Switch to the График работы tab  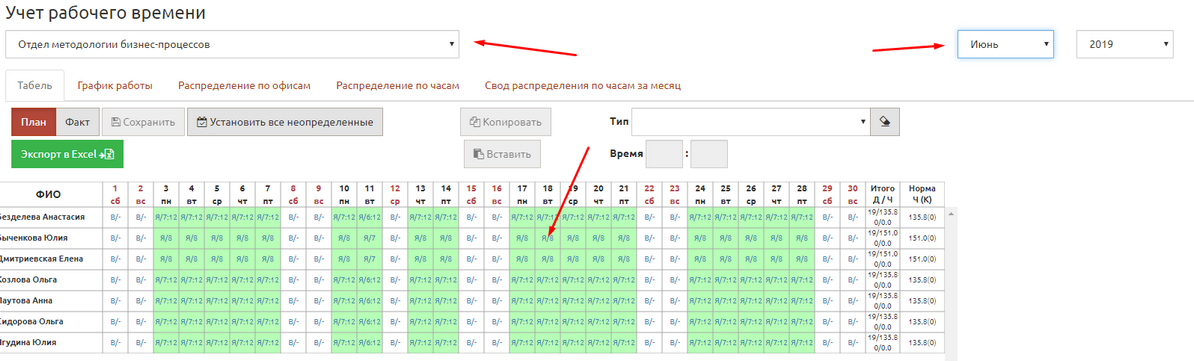(115, 86)
